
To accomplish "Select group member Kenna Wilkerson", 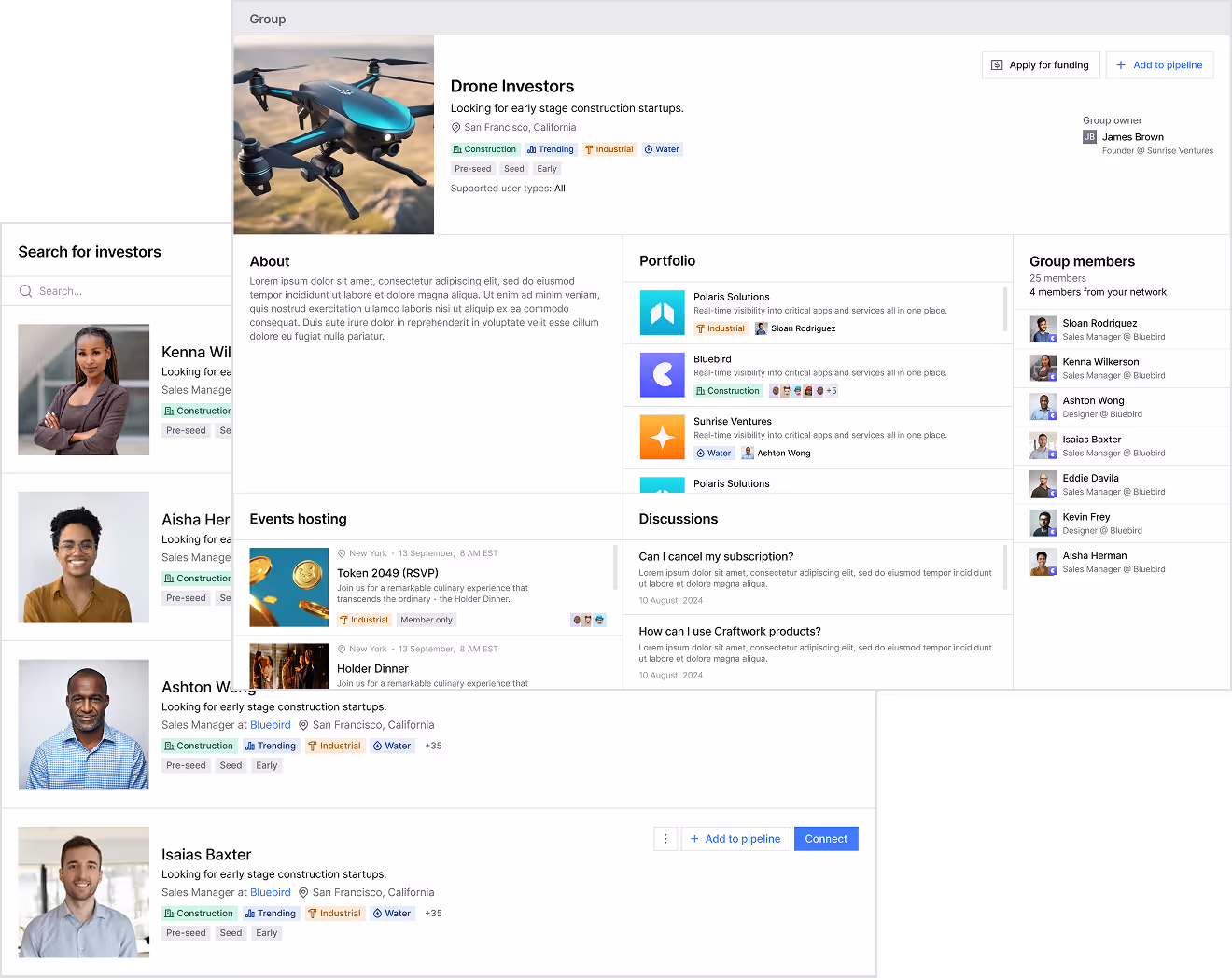I will pos(1121,369).
